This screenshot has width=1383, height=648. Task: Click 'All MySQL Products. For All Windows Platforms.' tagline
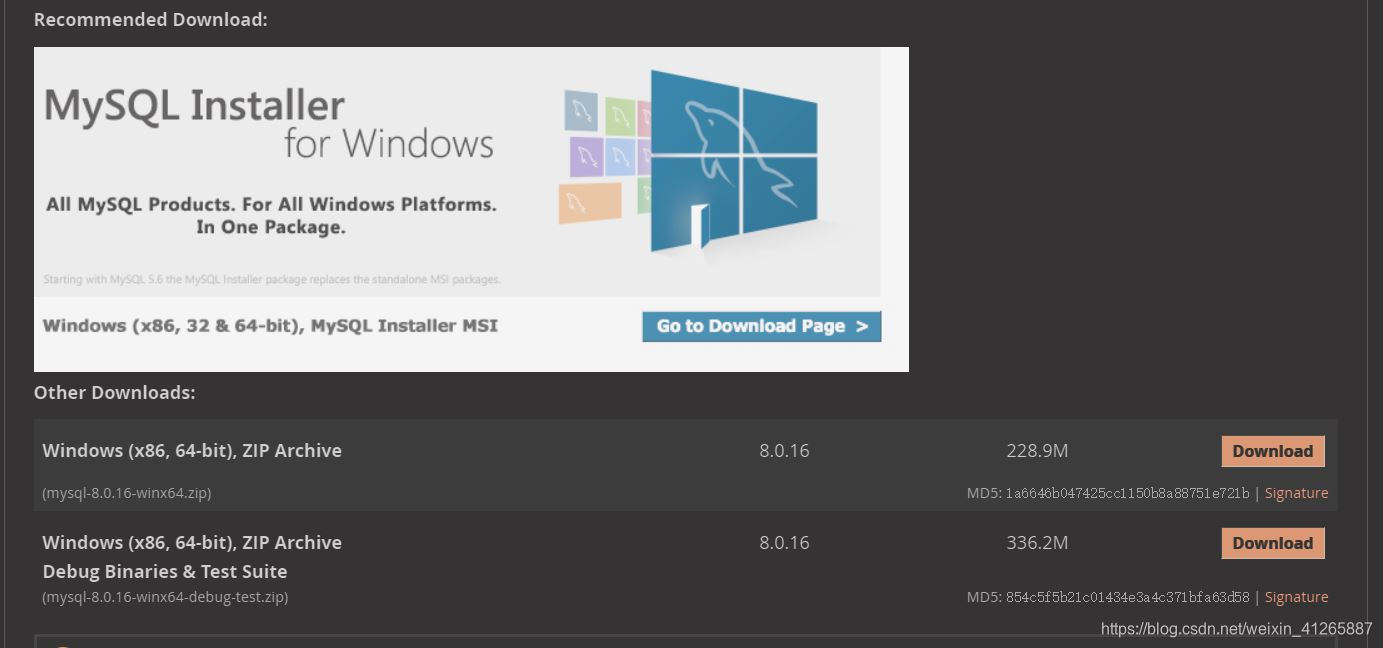(x=271, y=204)
